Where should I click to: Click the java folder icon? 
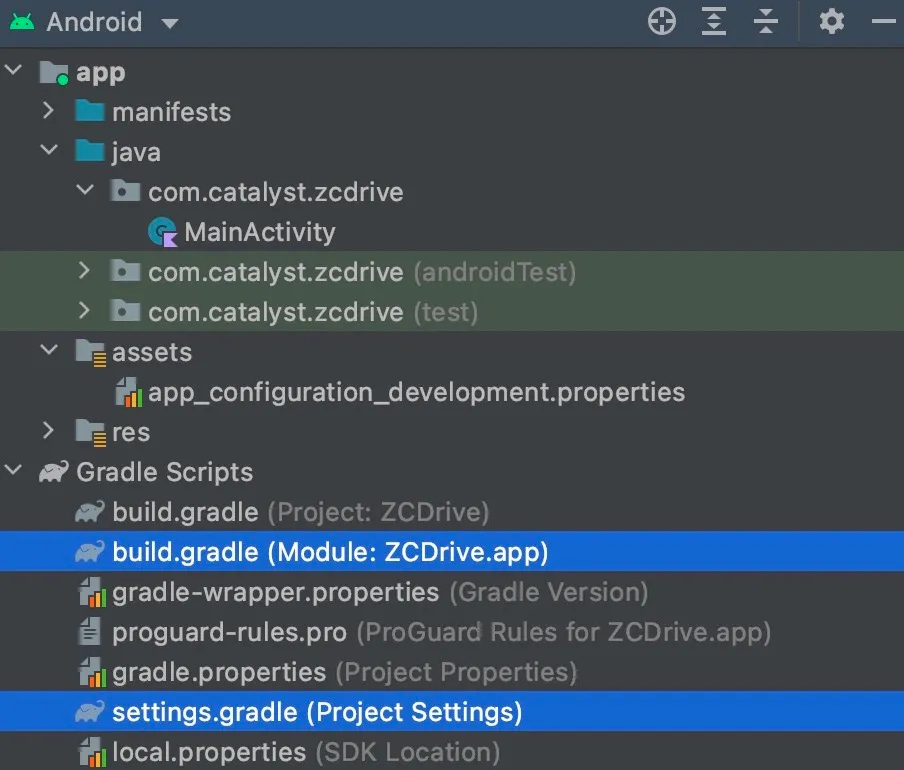pos(89,151)
